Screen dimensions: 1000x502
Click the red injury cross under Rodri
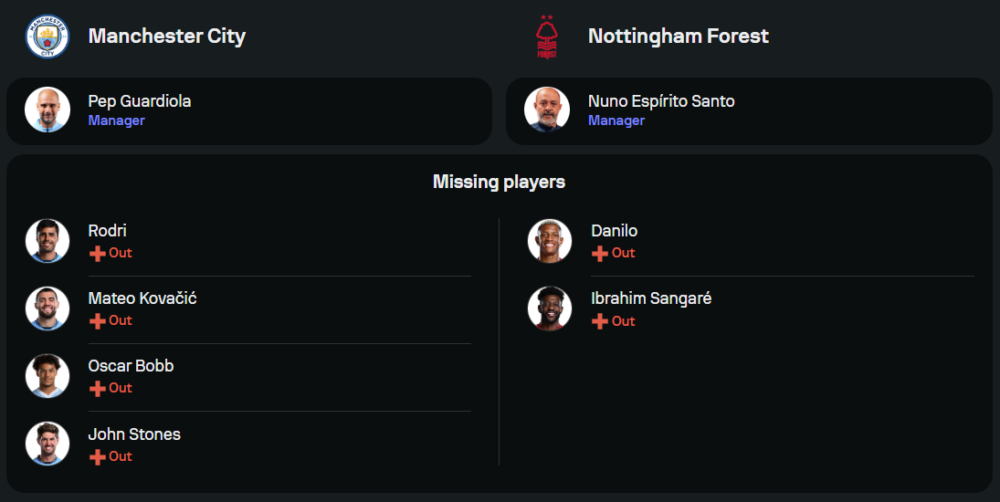[x=97, y=254]
